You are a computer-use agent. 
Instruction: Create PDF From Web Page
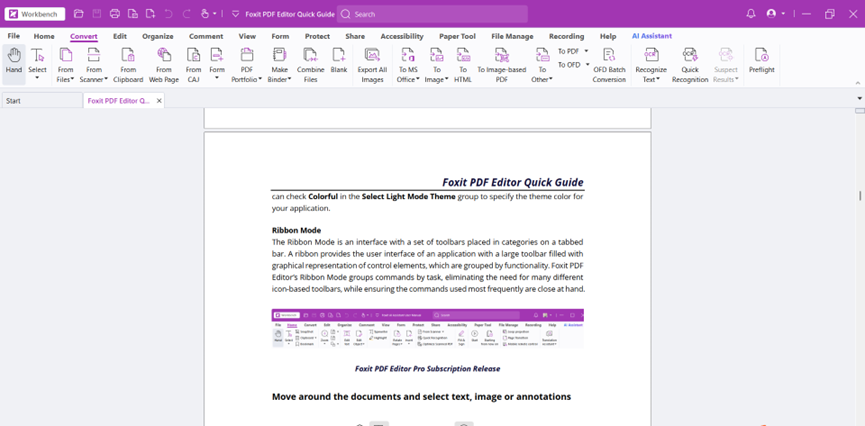tap(164, 64)
